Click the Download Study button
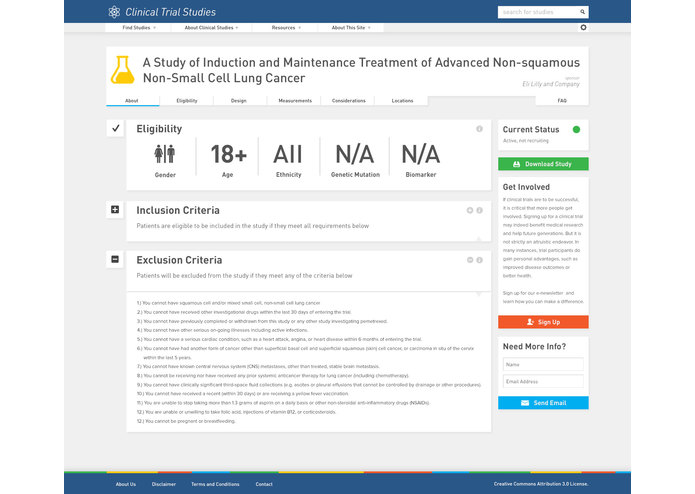Image resolution: width=695 pixels, height=494 pixels. (x=543, y=164)
